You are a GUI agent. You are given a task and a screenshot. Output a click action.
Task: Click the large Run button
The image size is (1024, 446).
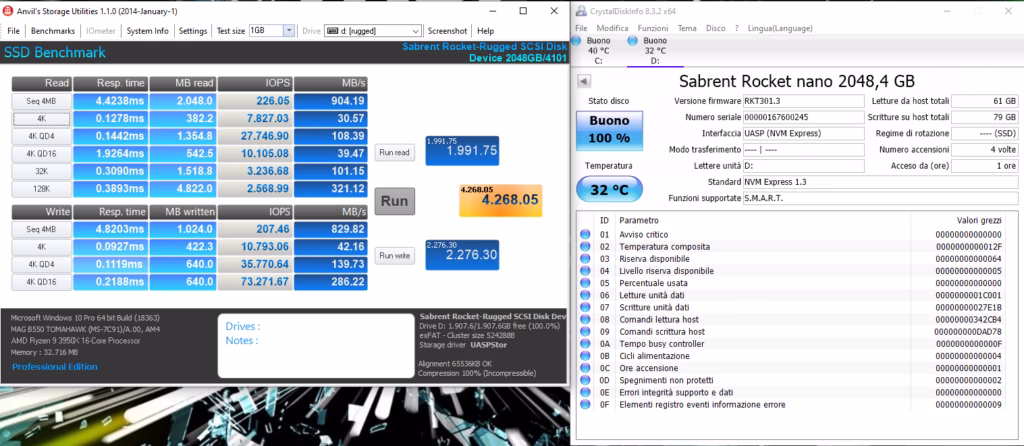click(x=394, y=200)
